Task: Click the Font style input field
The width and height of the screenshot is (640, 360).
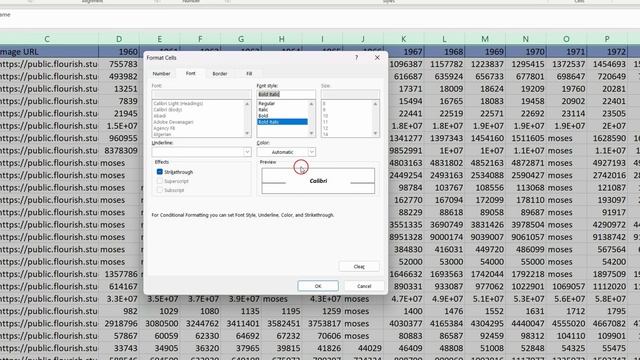Action: [x=286, y=94]
